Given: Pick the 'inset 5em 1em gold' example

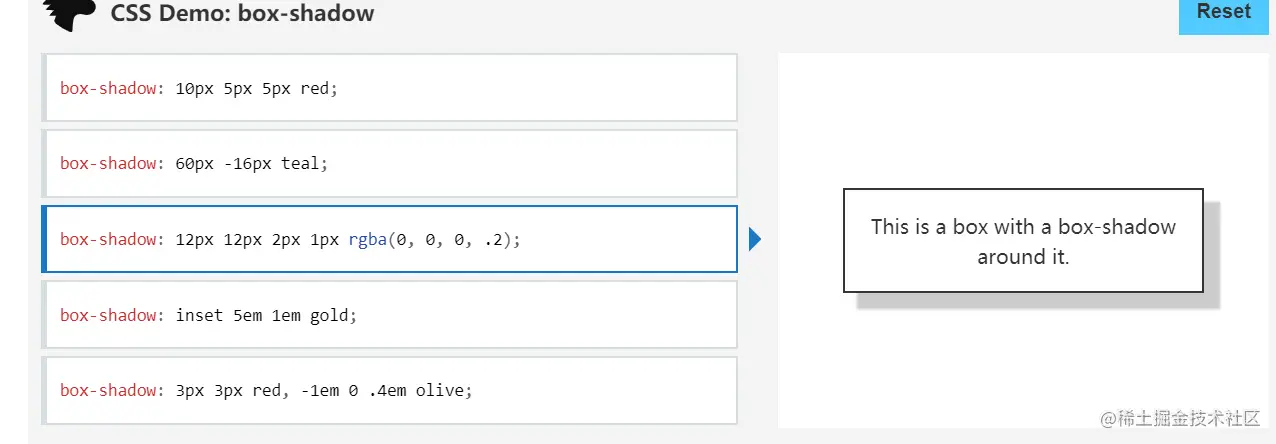Looking at the screenshot, I should coord(390,315).
